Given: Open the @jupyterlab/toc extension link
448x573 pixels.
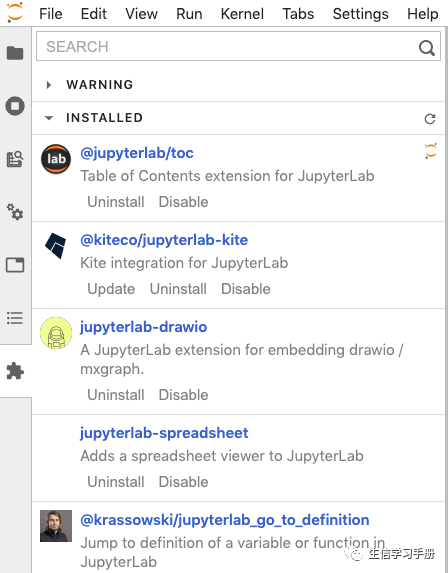Looking at the screenshot, I should tap(137, 153).
